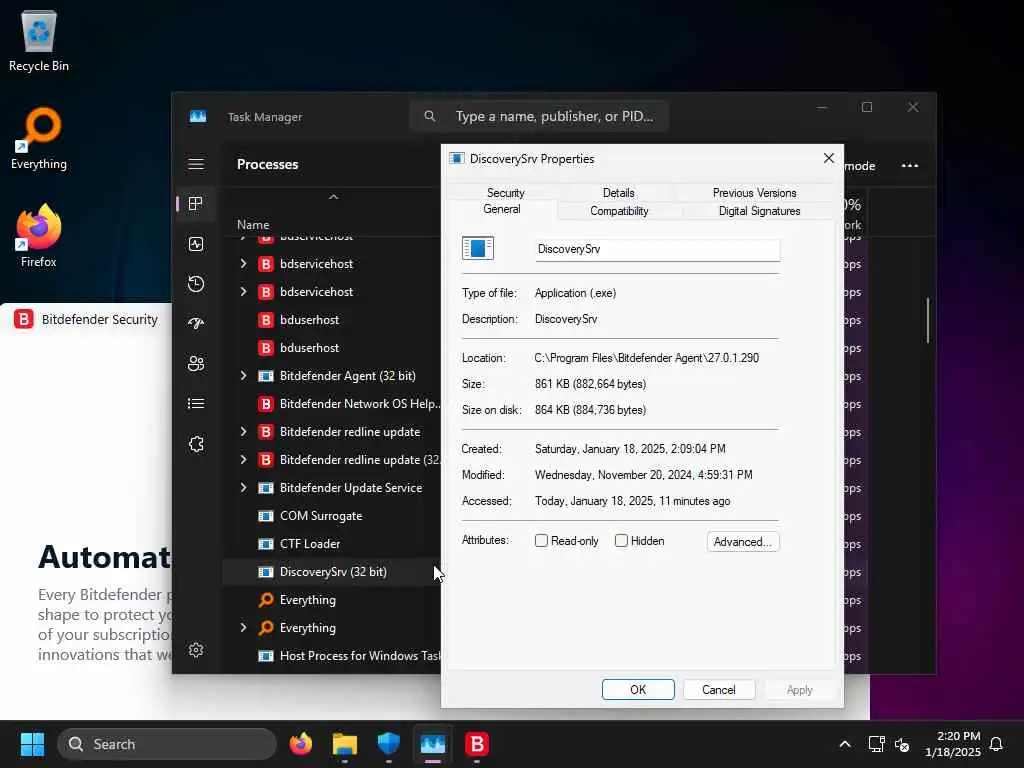Select the Everything process row without chevron
The image size is (1024, 768).
(331, 600)
